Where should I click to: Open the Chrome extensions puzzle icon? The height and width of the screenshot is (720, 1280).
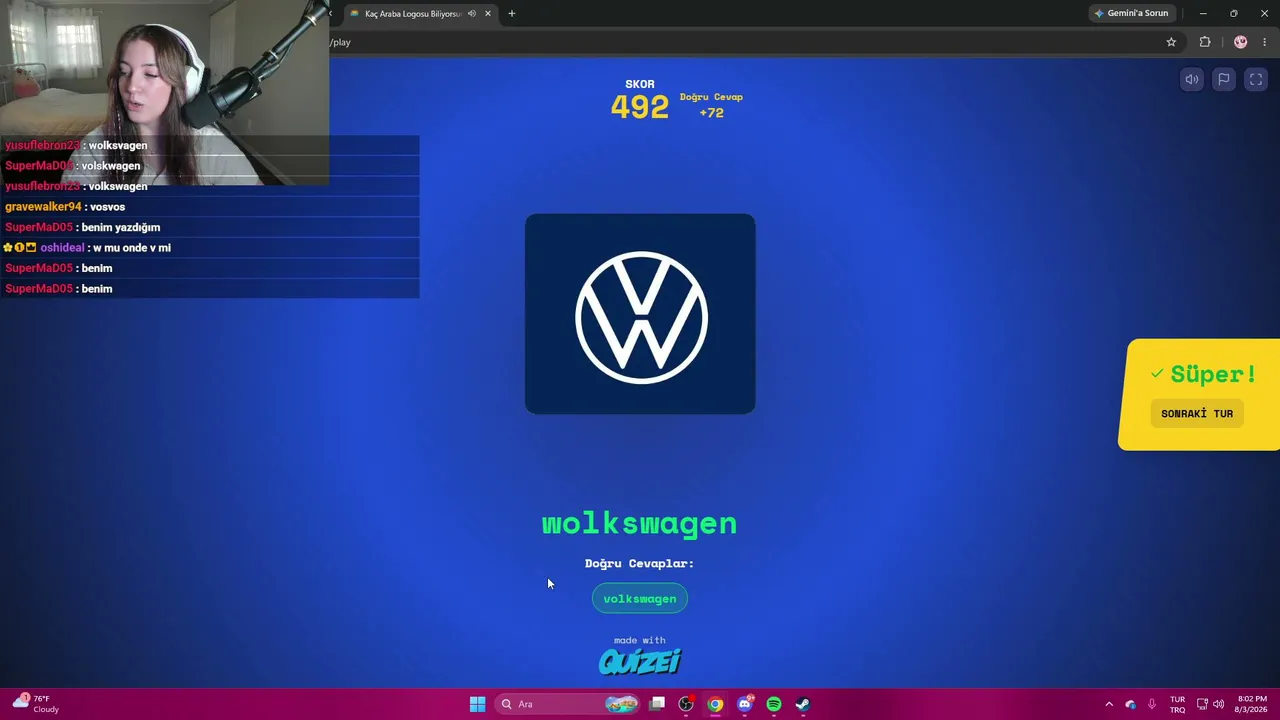1205,42
